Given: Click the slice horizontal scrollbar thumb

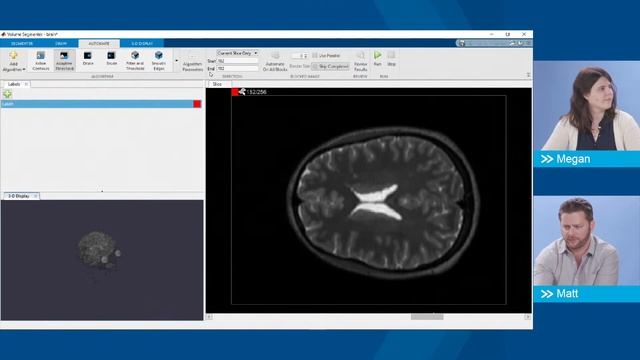Looking at the screenshot, I should [x=427, y=317].
